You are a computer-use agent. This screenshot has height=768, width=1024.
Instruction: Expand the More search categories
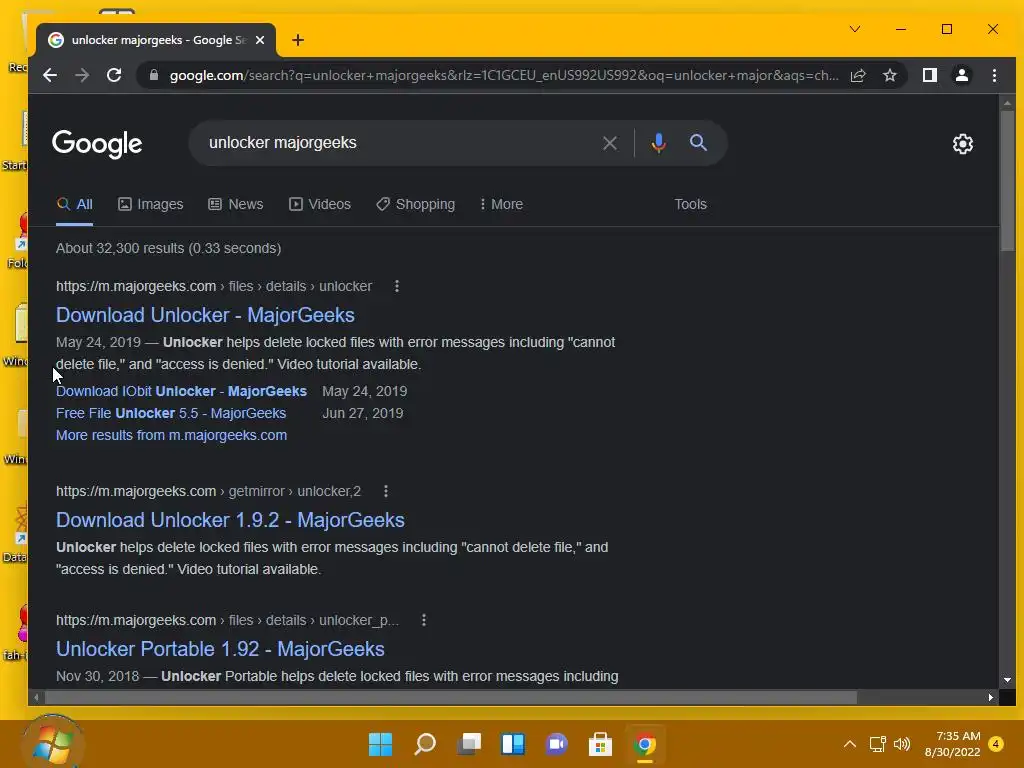pyautogui.click(x=502, y=204)
